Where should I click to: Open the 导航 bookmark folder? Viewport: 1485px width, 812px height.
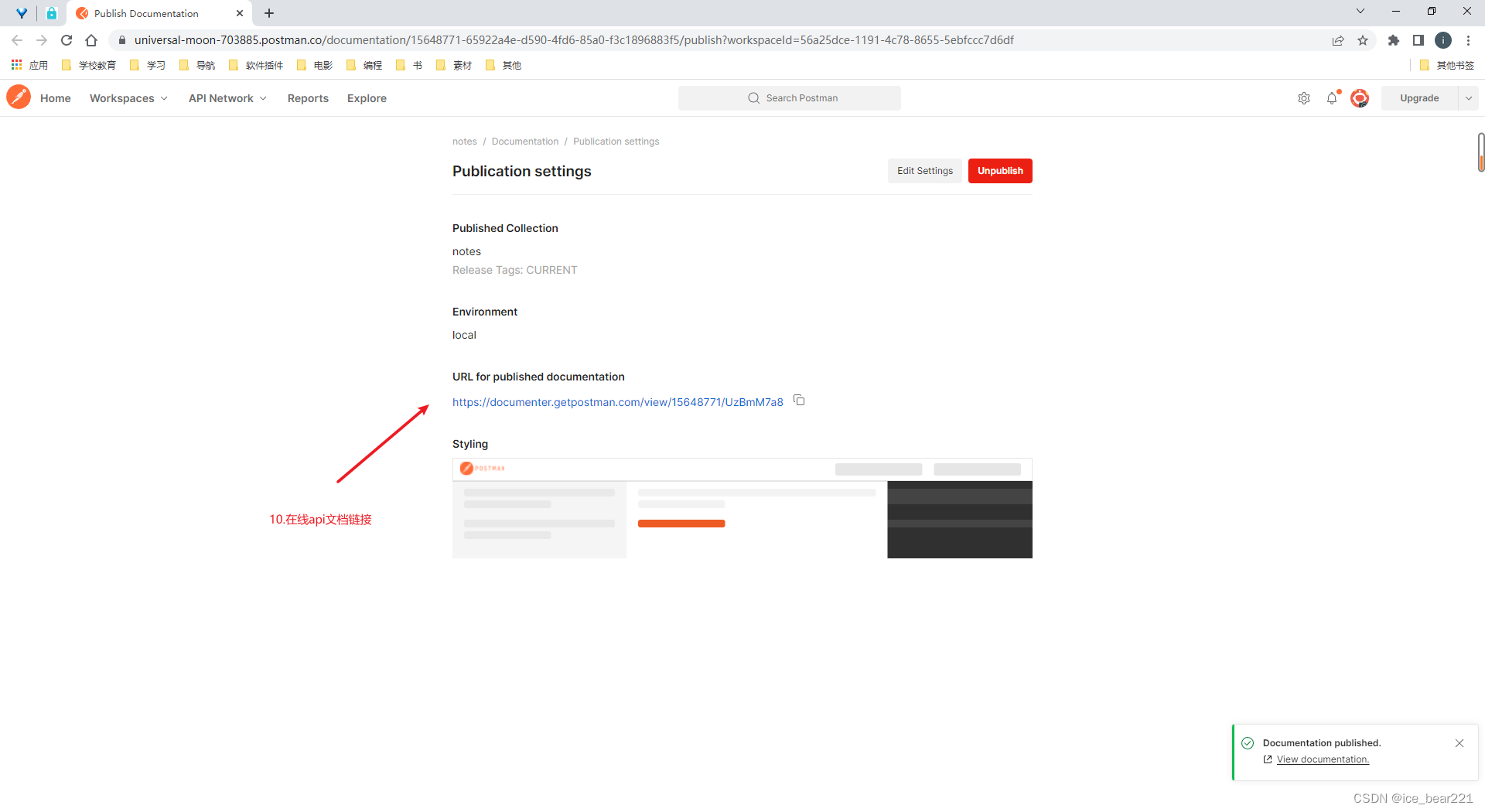point(197,65)
